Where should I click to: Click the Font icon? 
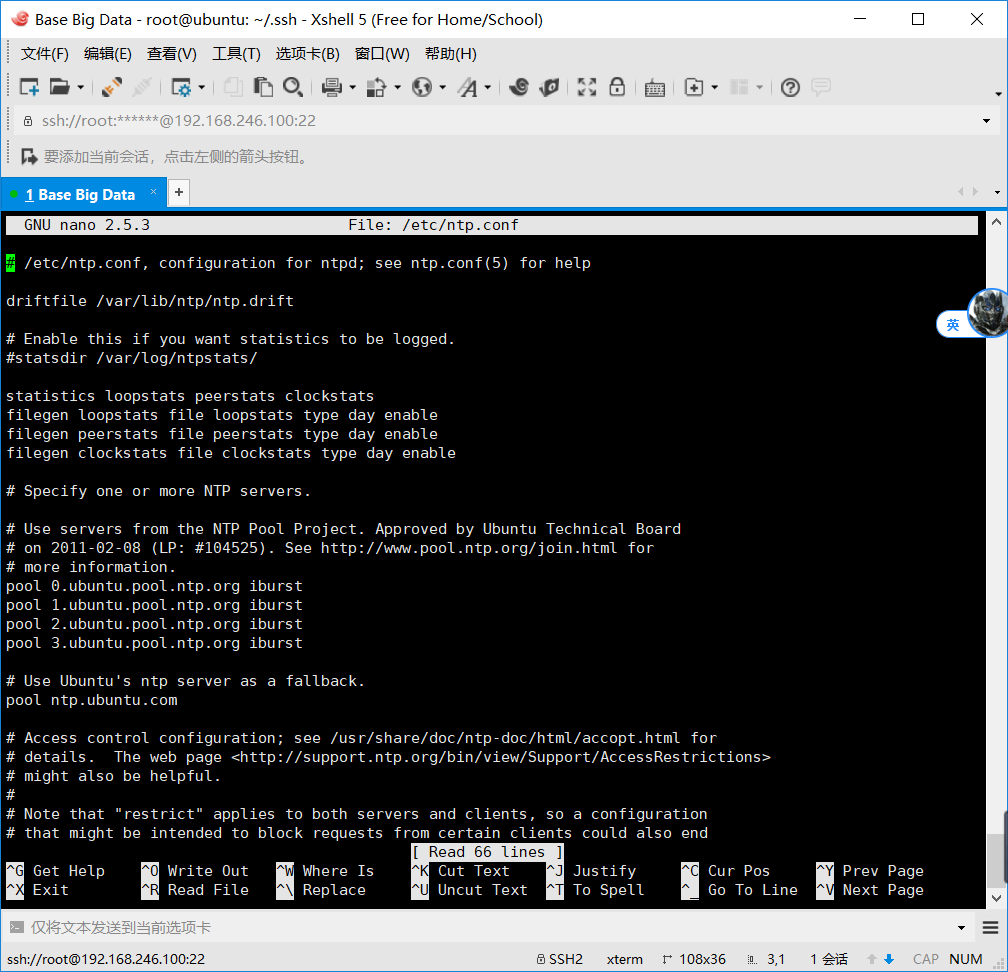[467, 87]
